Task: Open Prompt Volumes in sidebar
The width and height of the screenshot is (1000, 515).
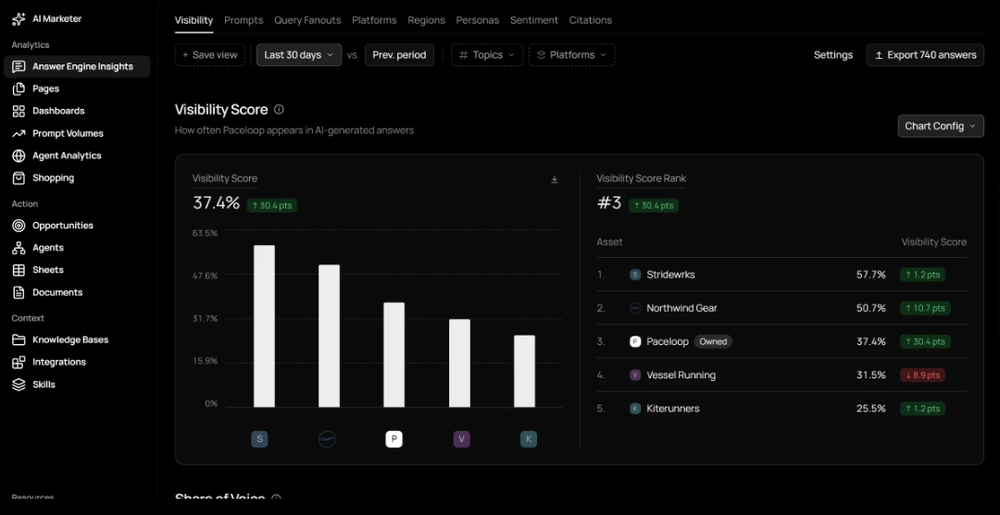Action: click(68, 133)
